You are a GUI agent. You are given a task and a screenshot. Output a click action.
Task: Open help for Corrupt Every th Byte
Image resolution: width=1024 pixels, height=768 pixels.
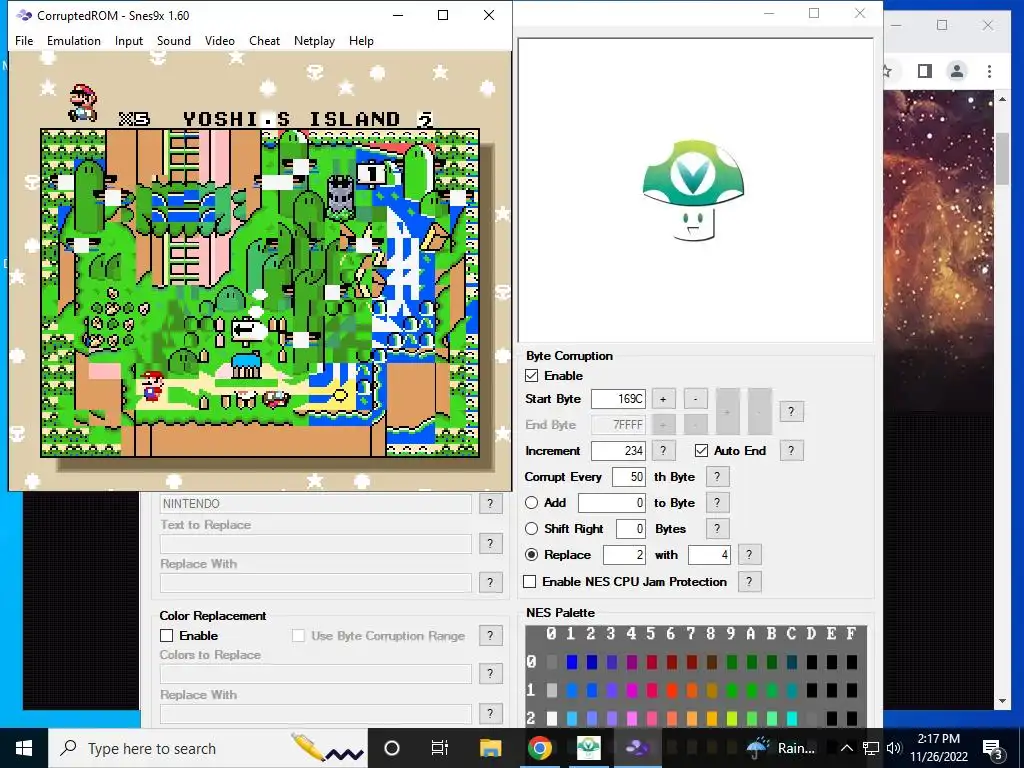(717, 477)
